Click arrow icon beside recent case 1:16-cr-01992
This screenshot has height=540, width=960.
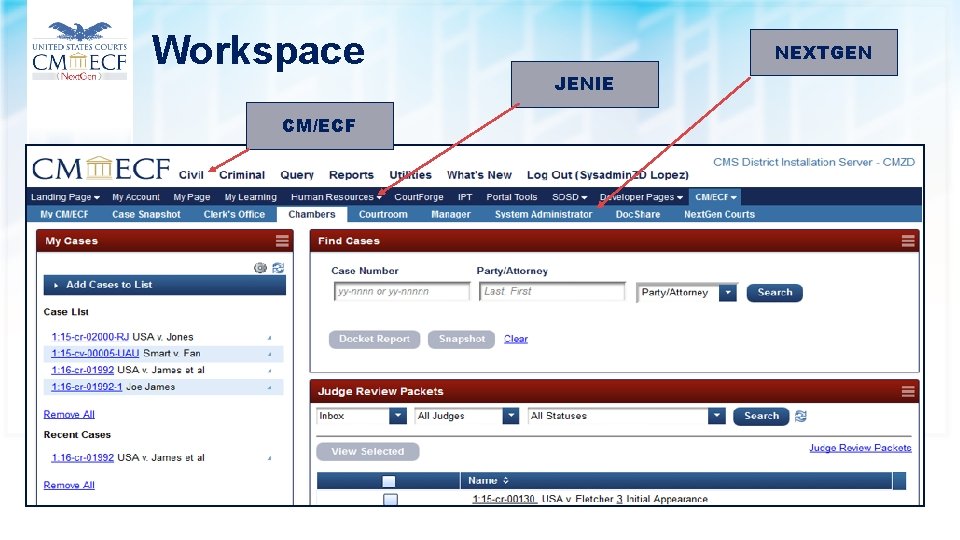point(269,458)
